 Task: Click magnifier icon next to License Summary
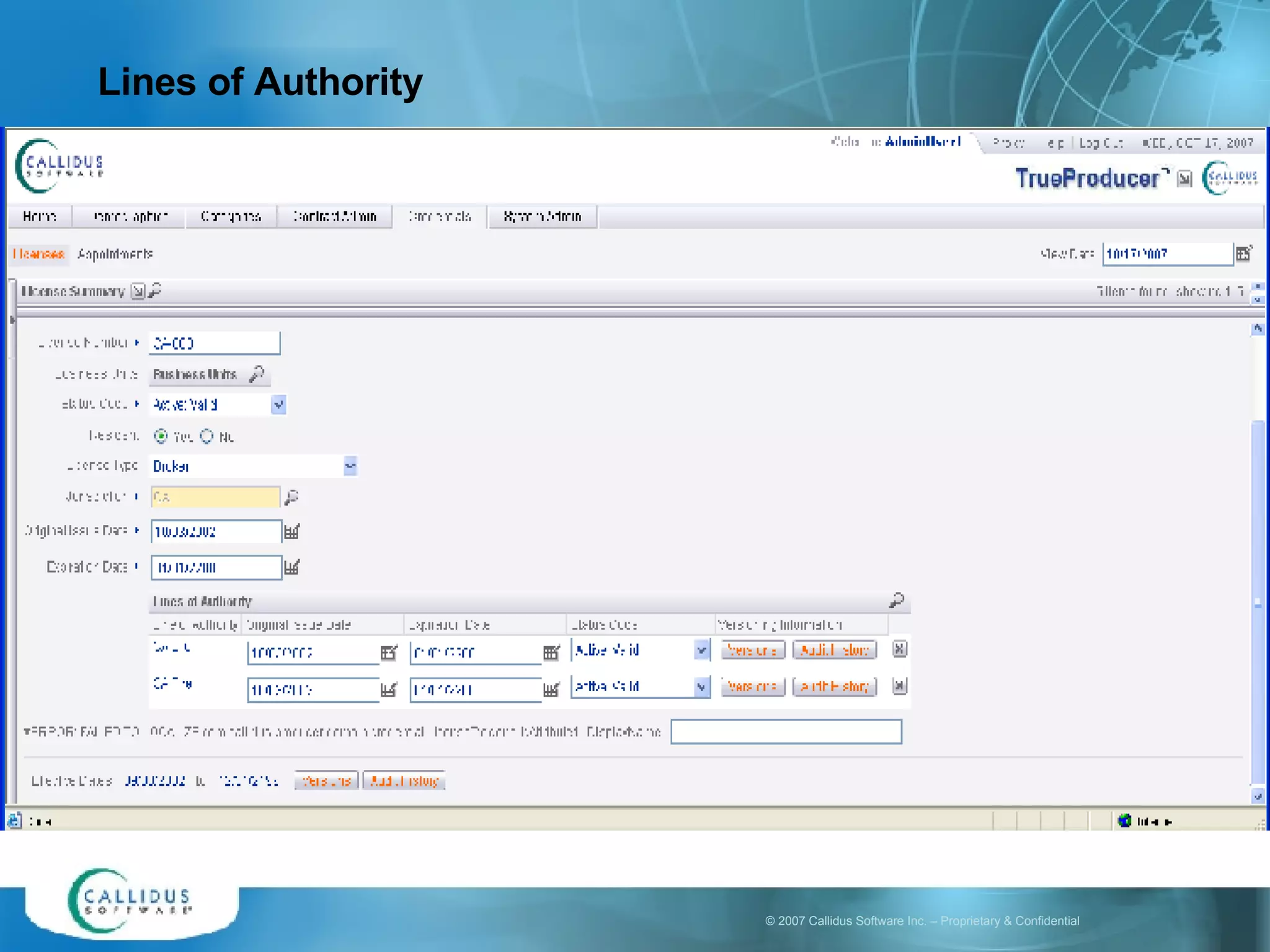(x=155, y=290)
